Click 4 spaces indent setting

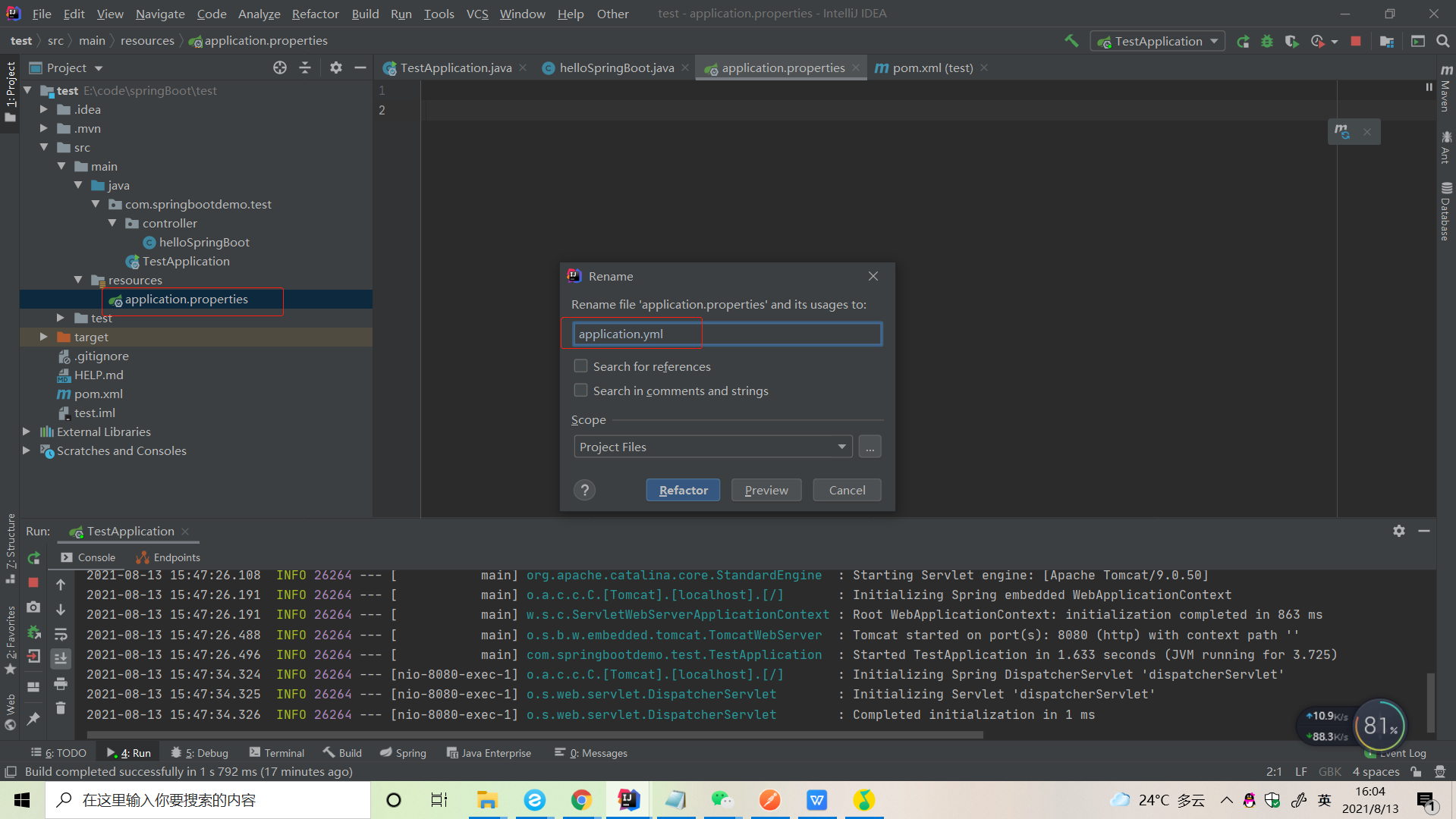point(1376,772)
